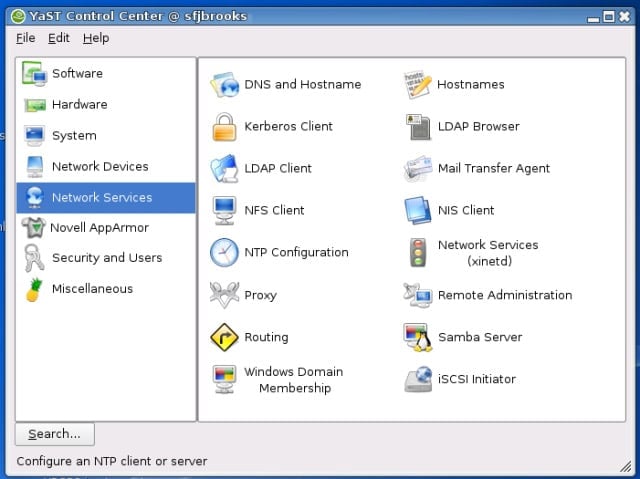This screenshot has width=640, height=479.
Task: Click the Routing label text
Action: click(x=266, y=337)
